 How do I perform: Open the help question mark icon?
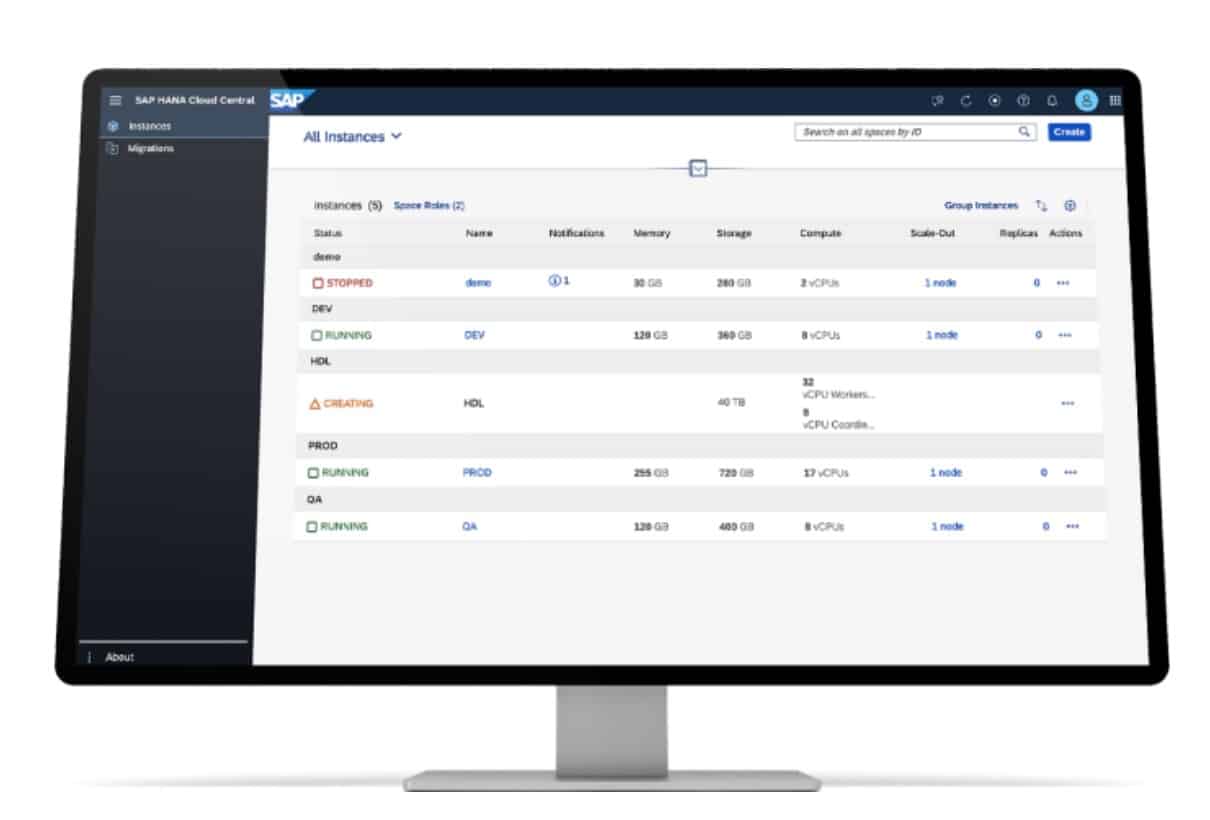pyautogui.click(x=1023, y=101)
